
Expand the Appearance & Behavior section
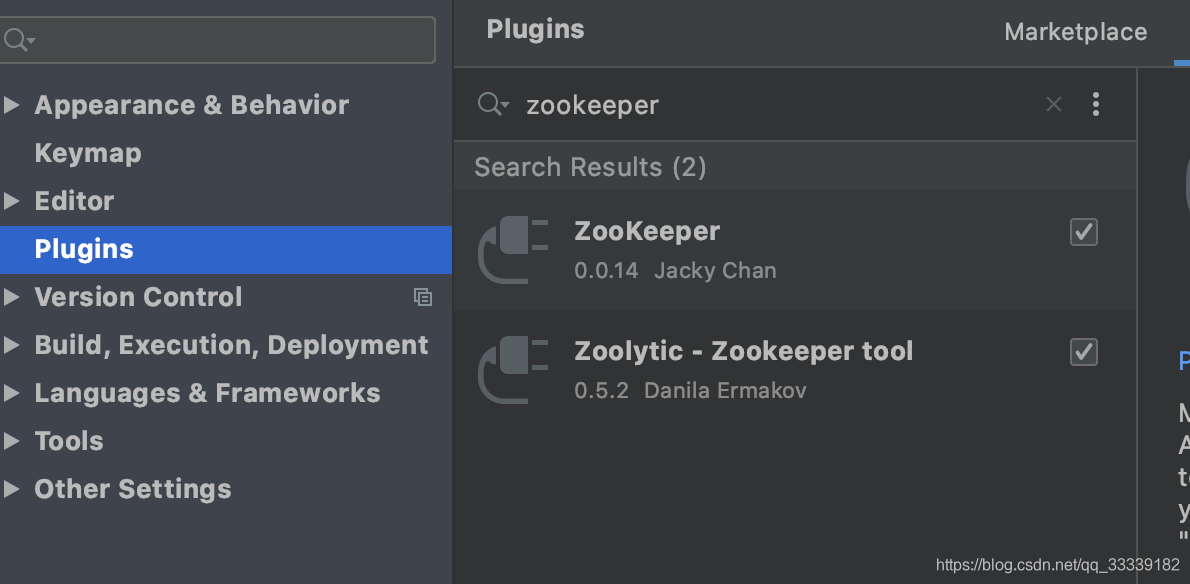click(x=14, y=104)
